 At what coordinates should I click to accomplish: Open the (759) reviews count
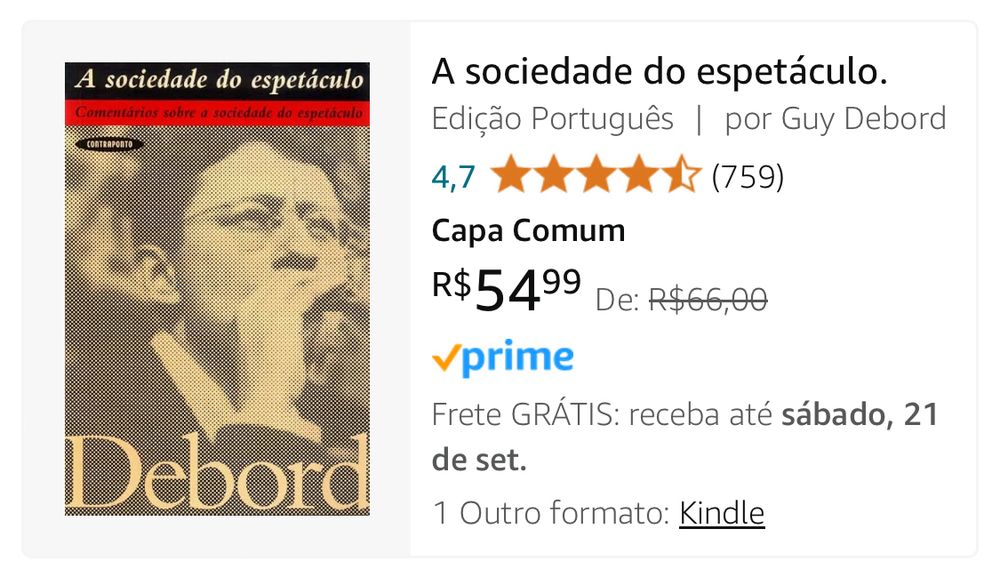point(747,177)
